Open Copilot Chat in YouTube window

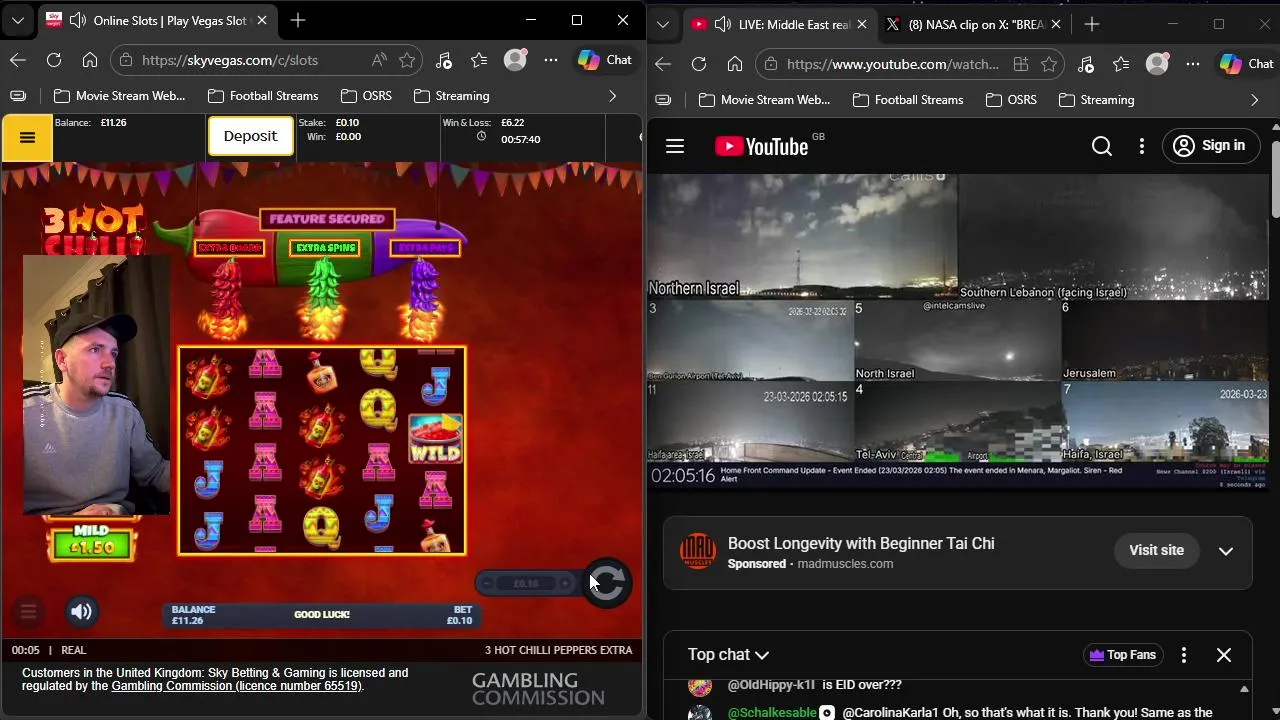[1247, 64]
